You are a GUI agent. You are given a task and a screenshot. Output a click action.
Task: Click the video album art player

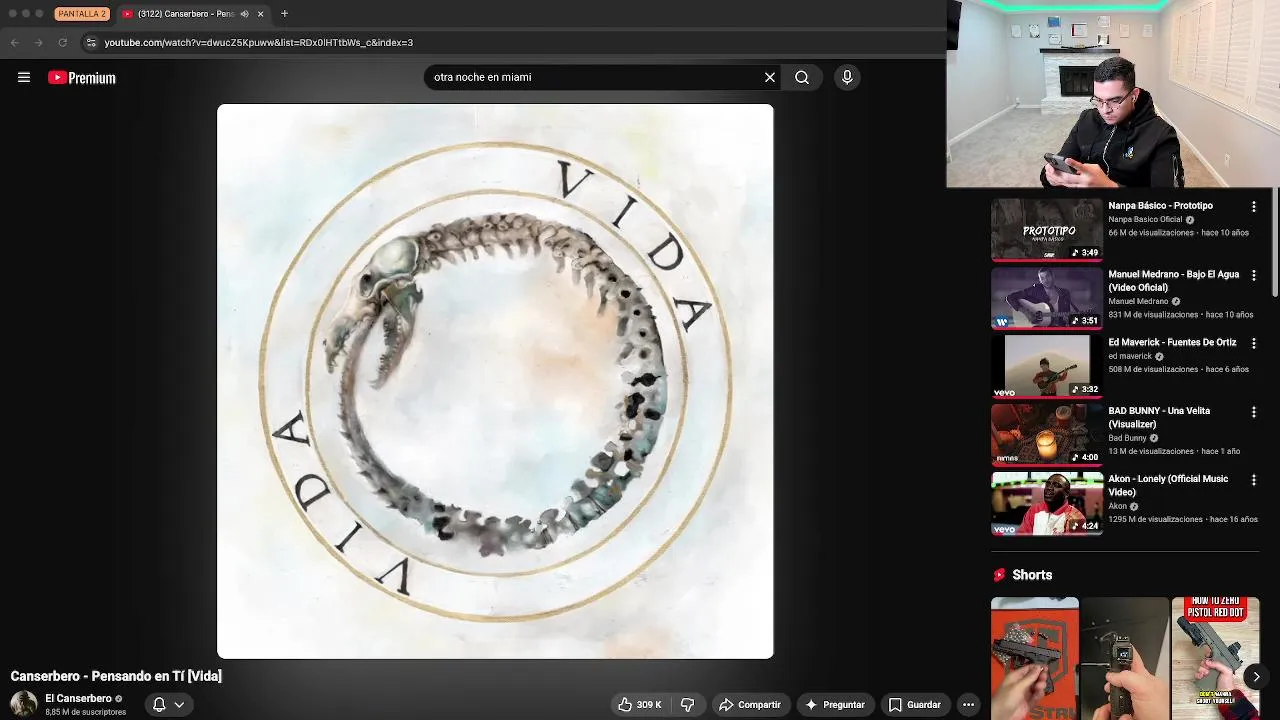pyautogui.click(x=495, y=381)
